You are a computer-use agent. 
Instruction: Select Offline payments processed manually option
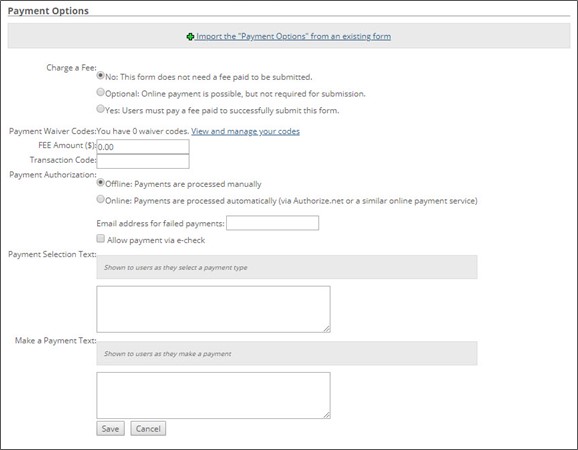(100, 182)
